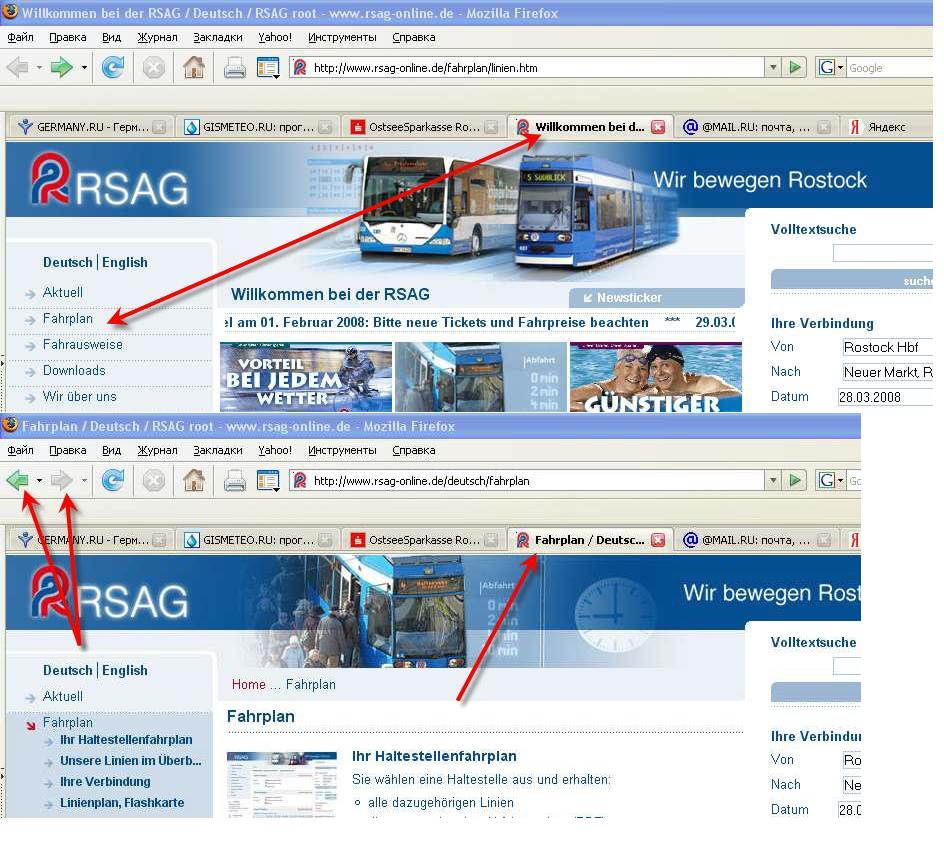Open 'Unsere Linien im Überb...' submenu link

(x=131, y=761)
